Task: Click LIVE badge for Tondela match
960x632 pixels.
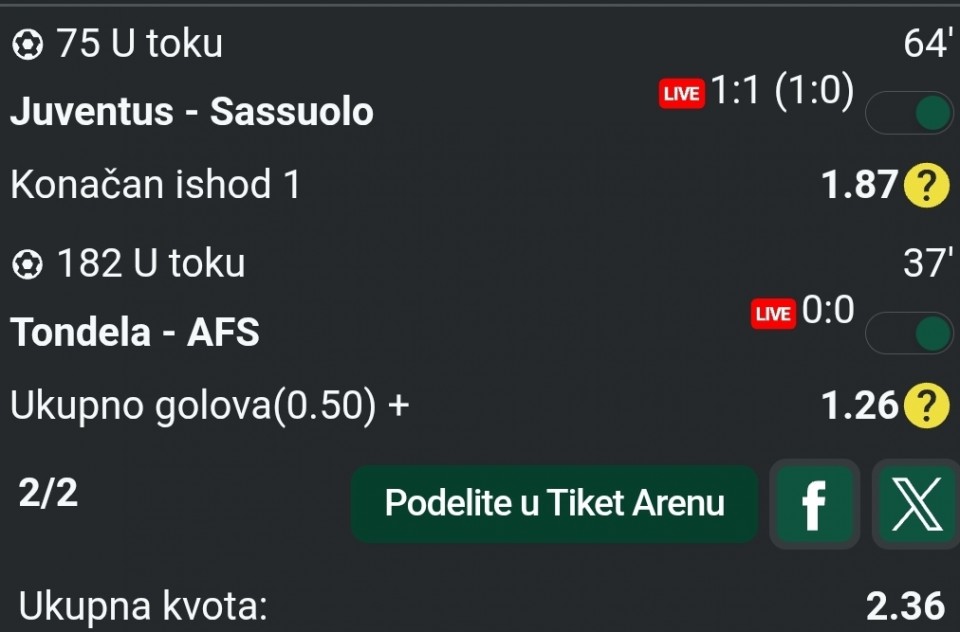Action: click(773, 314)
